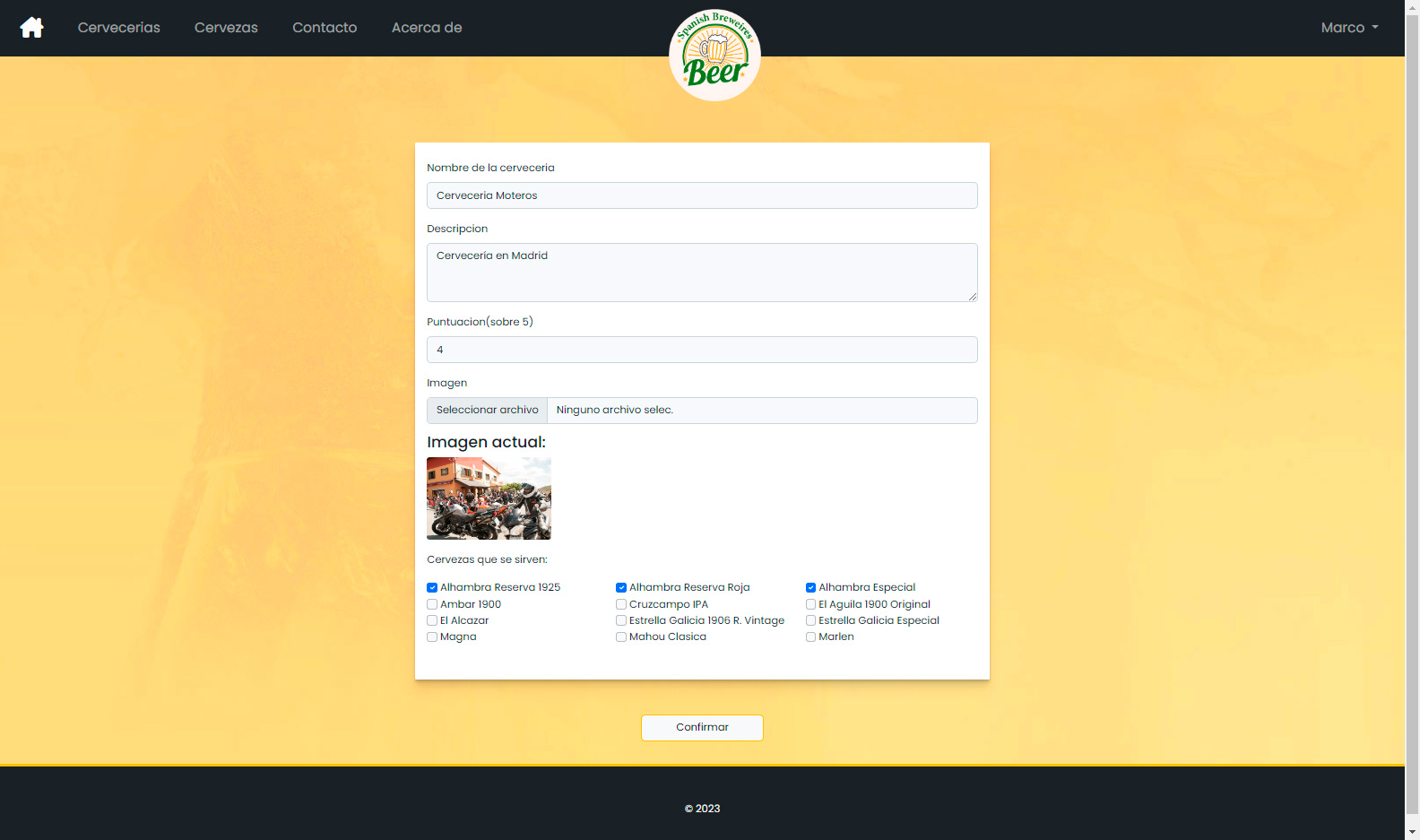Uncheck Alhambra Reserva Roja
1420x840 pixels.
[621, 588]
